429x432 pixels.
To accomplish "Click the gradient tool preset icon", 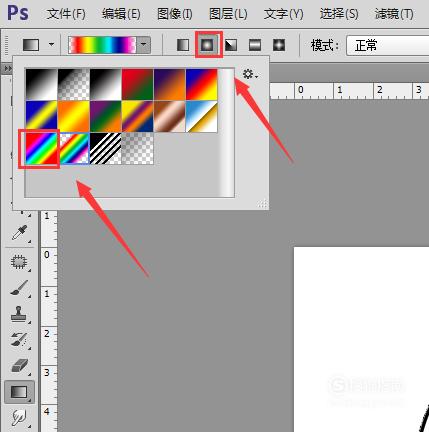I will 31,45.
